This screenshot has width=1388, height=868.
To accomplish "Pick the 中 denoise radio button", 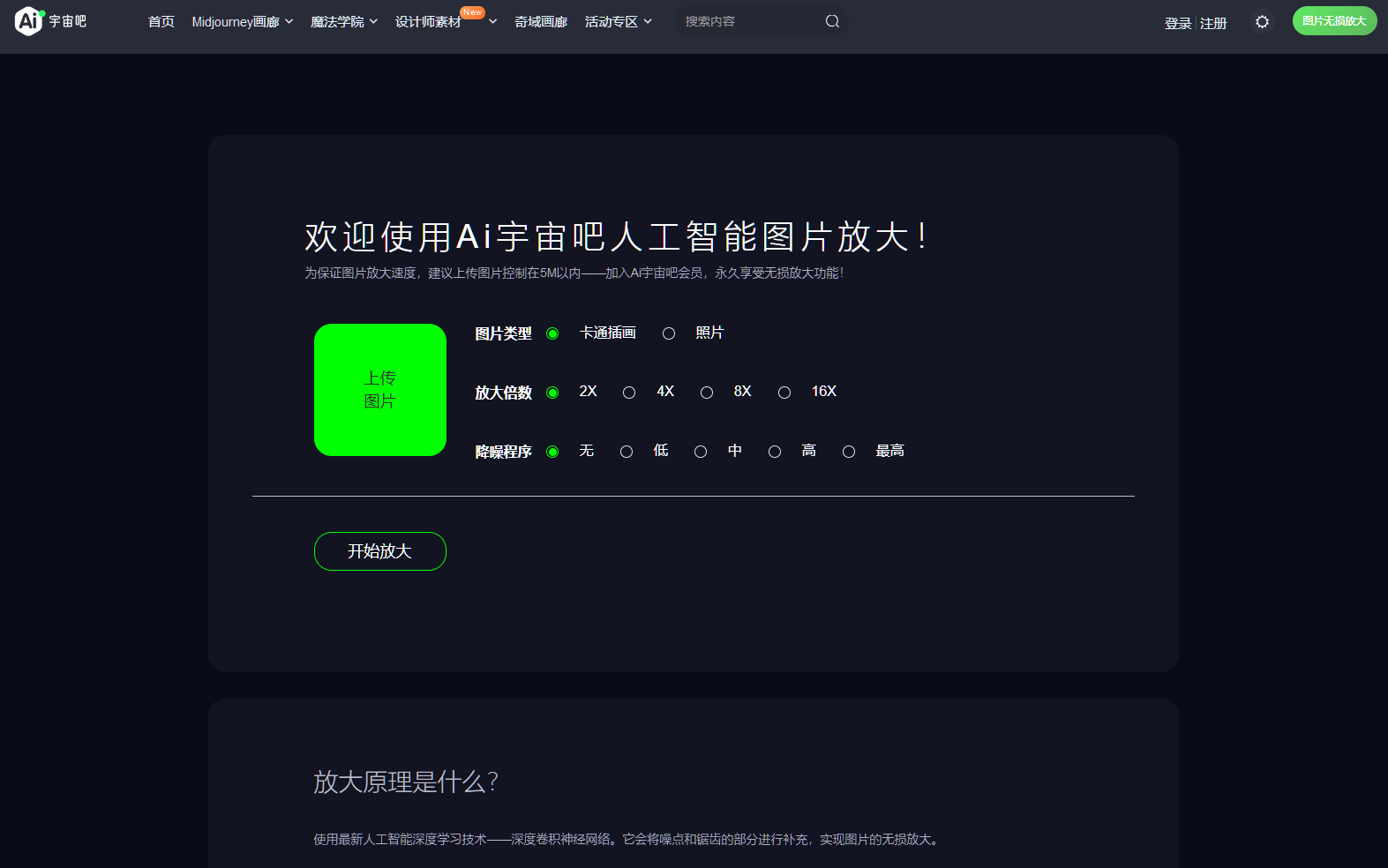I will 701,452.
